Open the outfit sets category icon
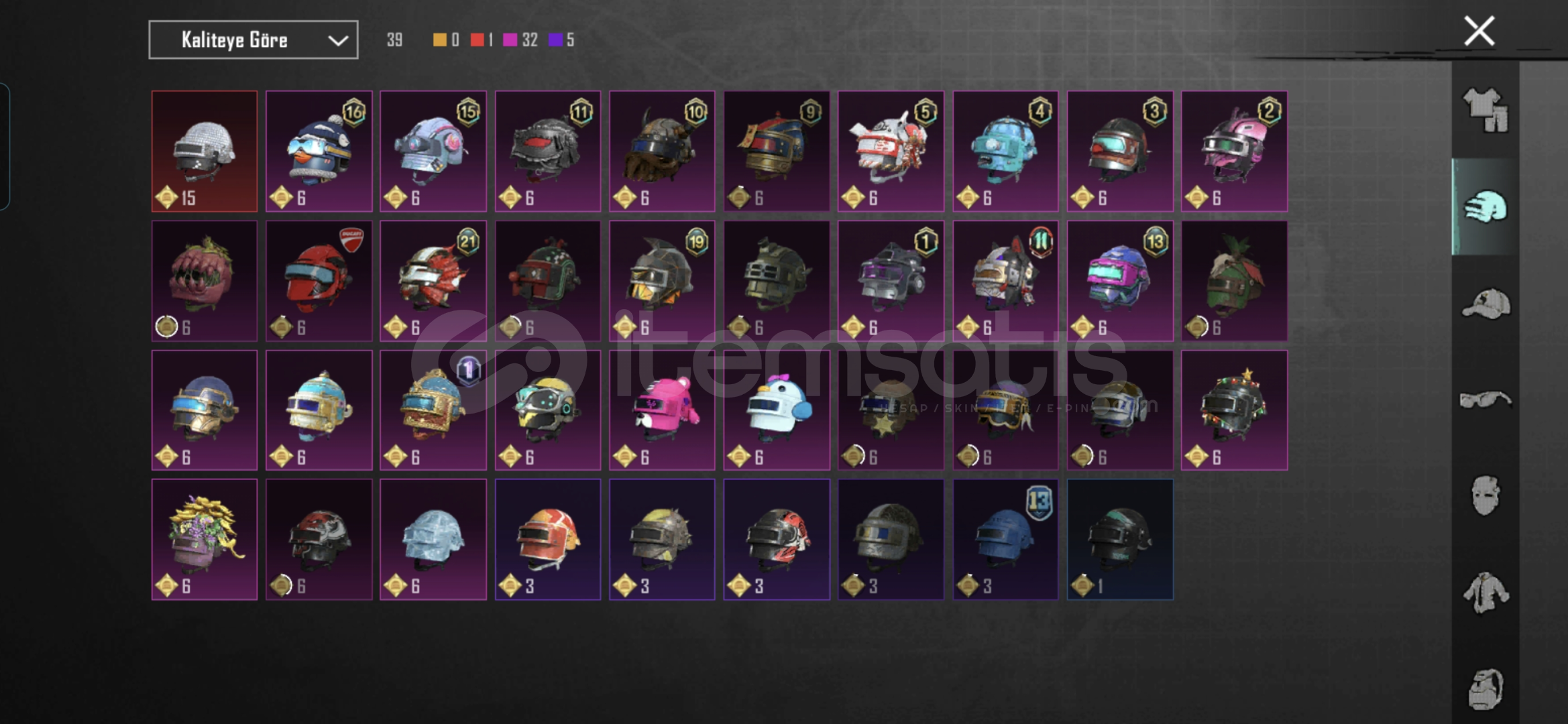The image size is (1568, 724). coord(1486,110)
